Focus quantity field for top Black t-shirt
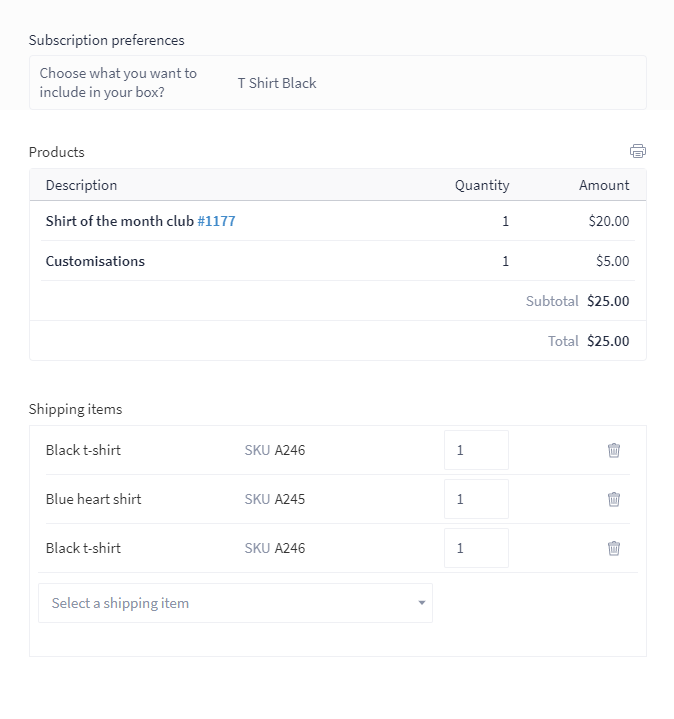 tap(476, 450)
